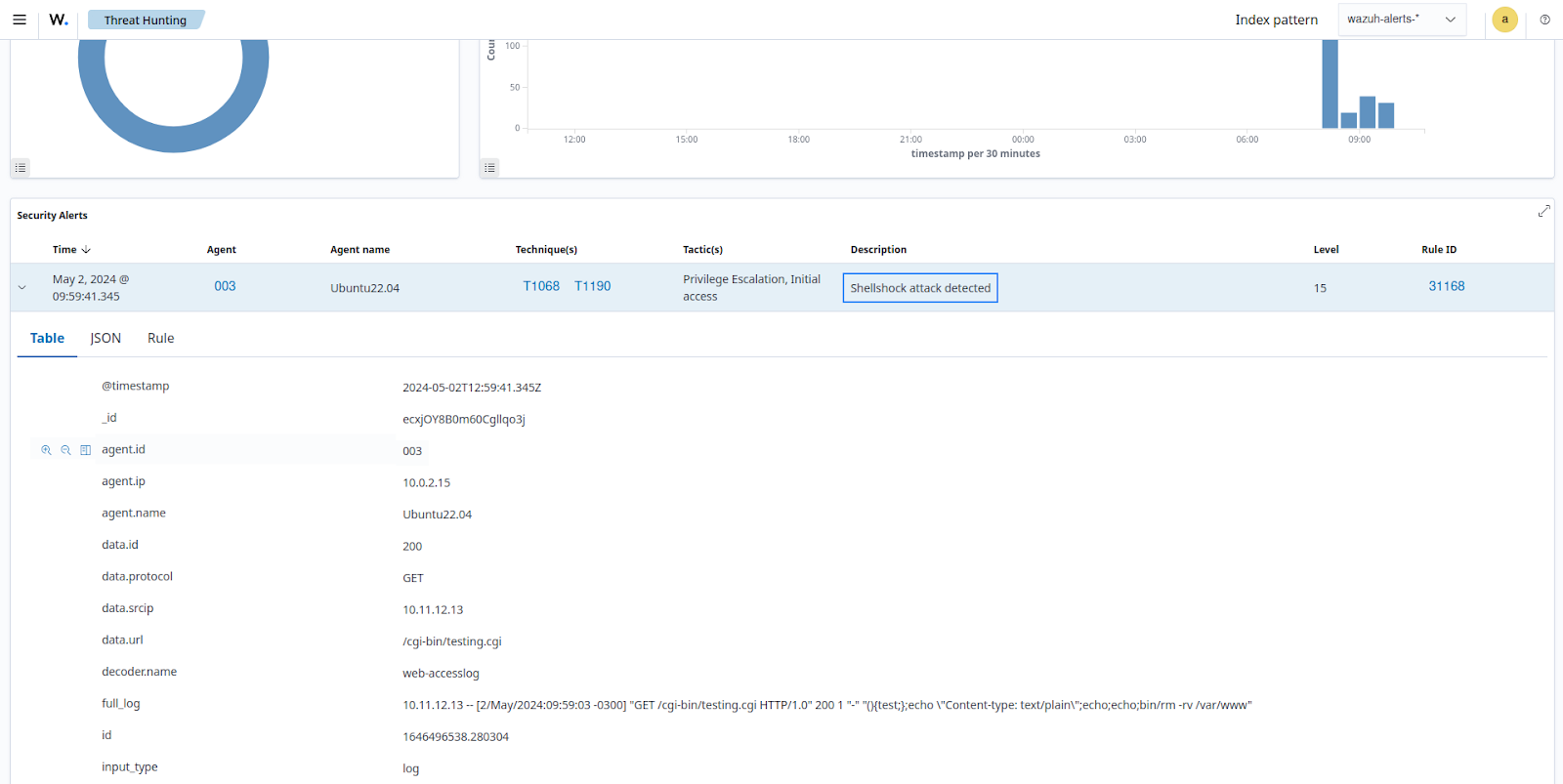Toggle agent.id column in table

coord(85,450)
